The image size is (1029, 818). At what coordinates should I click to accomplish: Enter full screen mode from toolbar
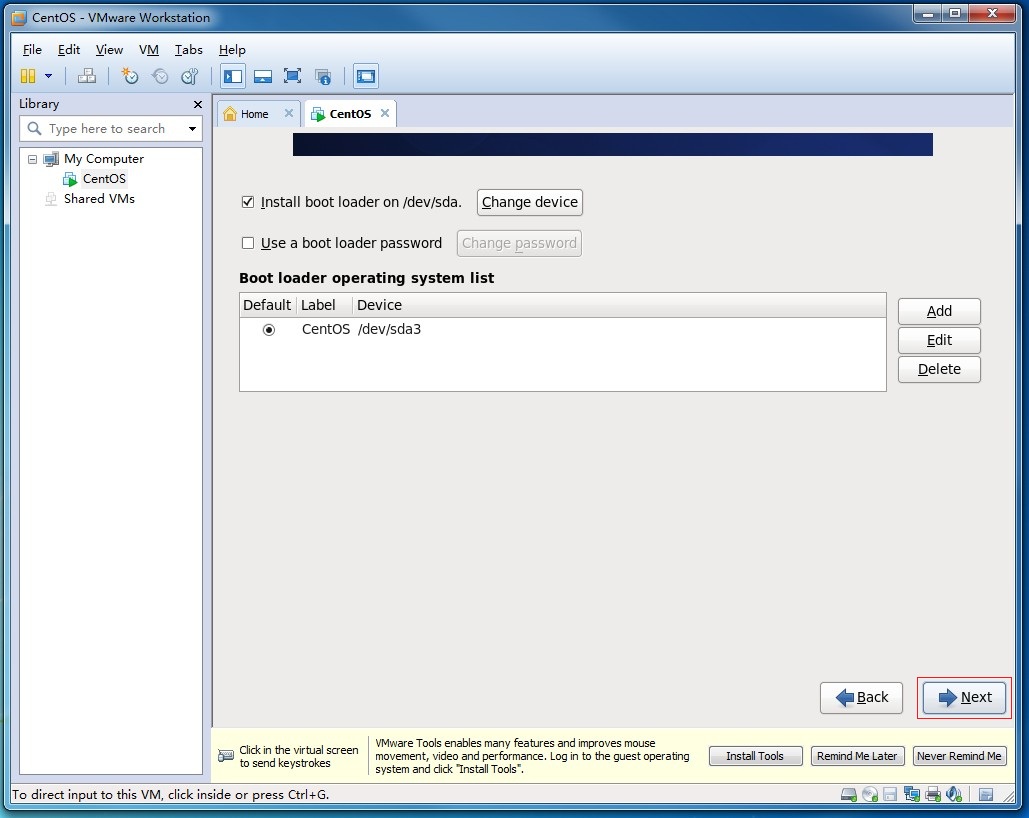292,76
